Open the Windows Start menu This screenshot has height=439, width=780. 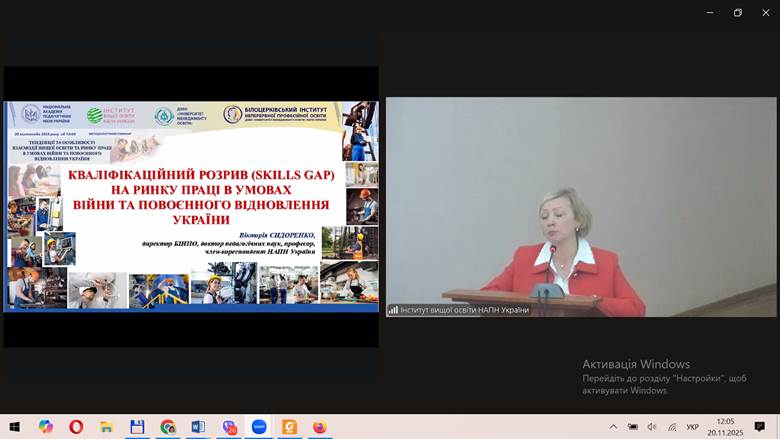pos(15,427)
